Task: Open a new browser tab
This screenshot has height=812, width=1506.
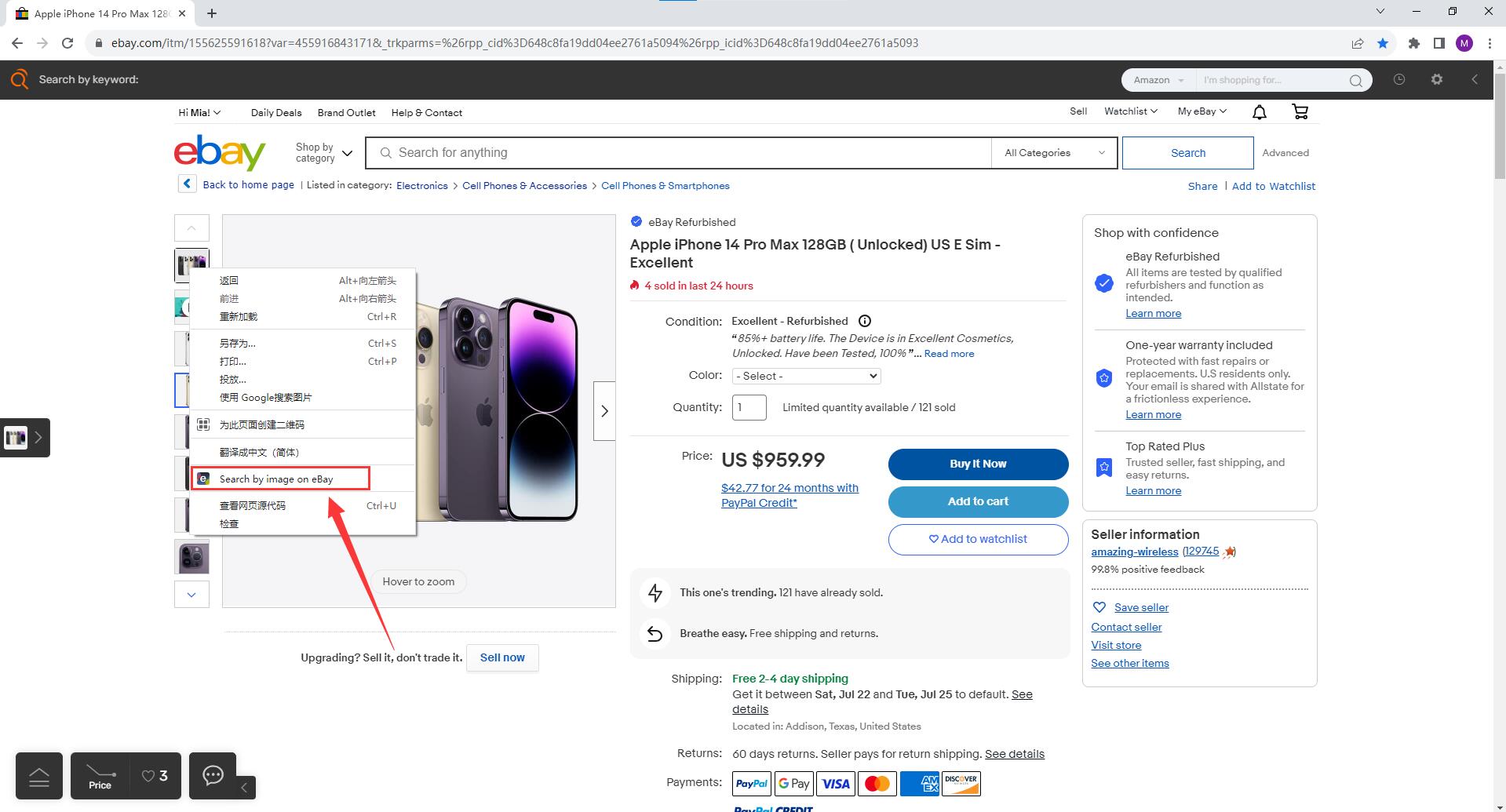Action: tap(212, 13)
